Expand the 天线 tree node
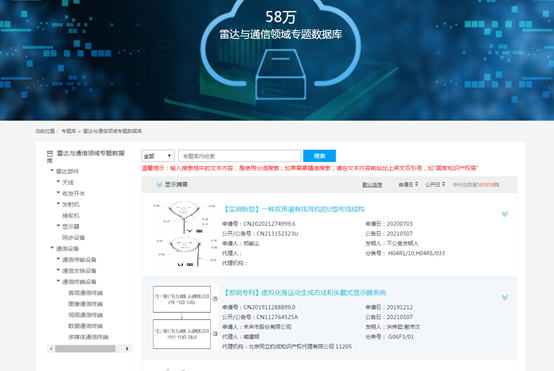The width and height of the screenshot is (554, 371). point(58,182)
